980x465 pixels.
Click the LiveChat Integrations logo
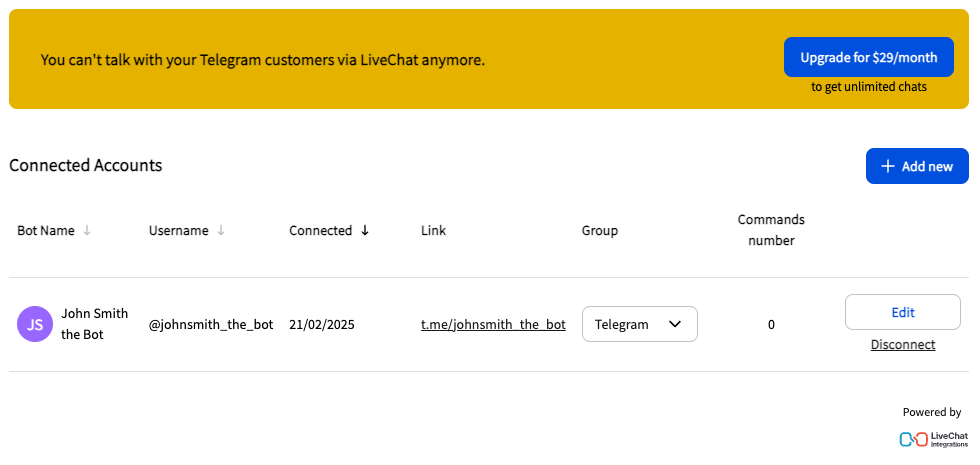pos(933,438)
